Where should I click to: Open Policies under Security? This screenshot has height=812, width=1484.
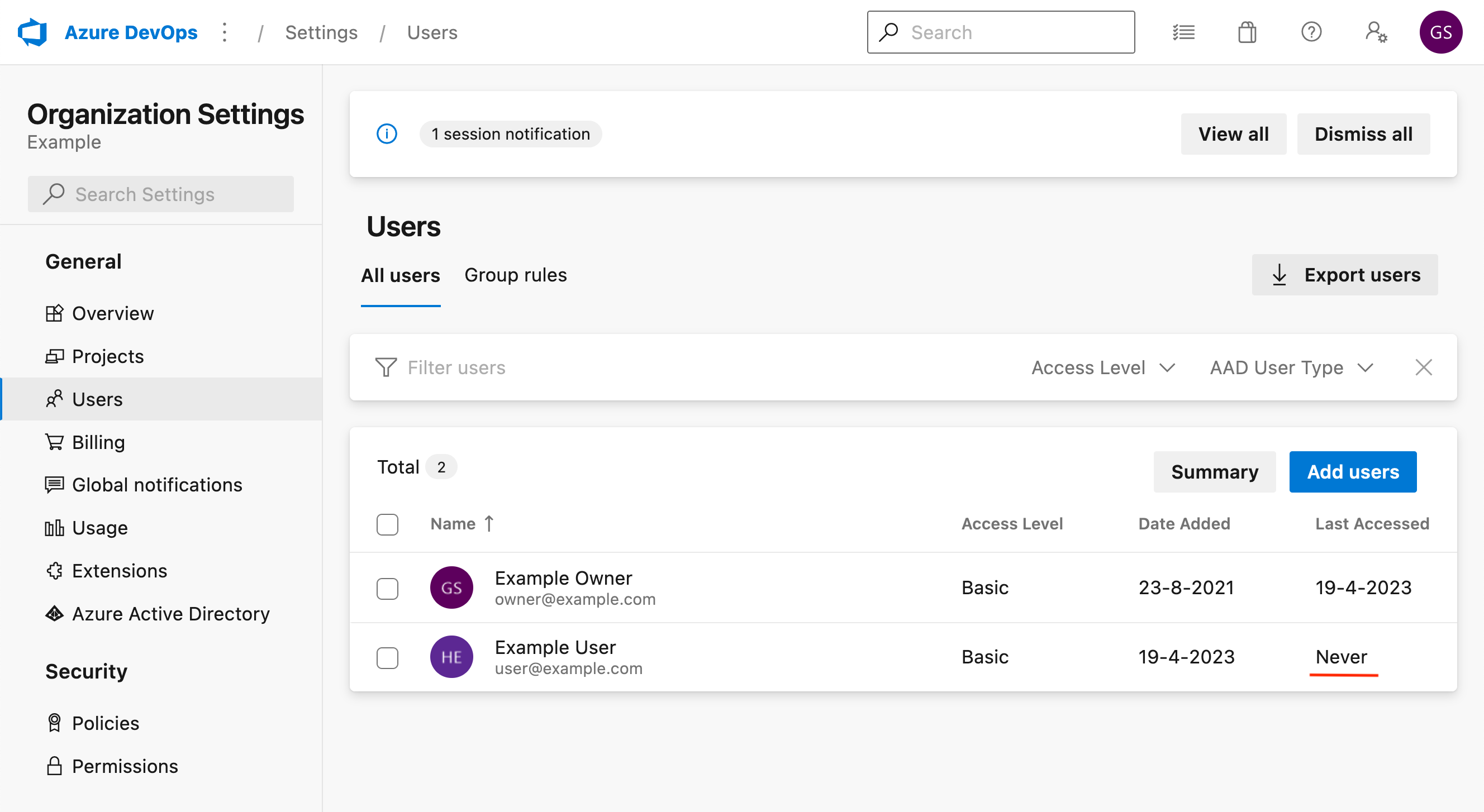(161, 723)
